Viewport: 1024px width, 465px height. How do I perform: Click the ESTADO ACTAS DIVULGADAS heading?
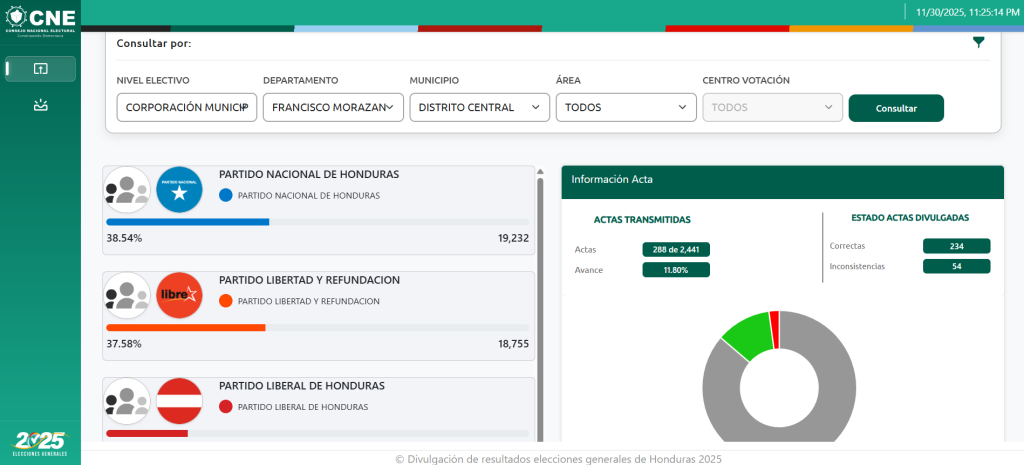pos(910,217)
